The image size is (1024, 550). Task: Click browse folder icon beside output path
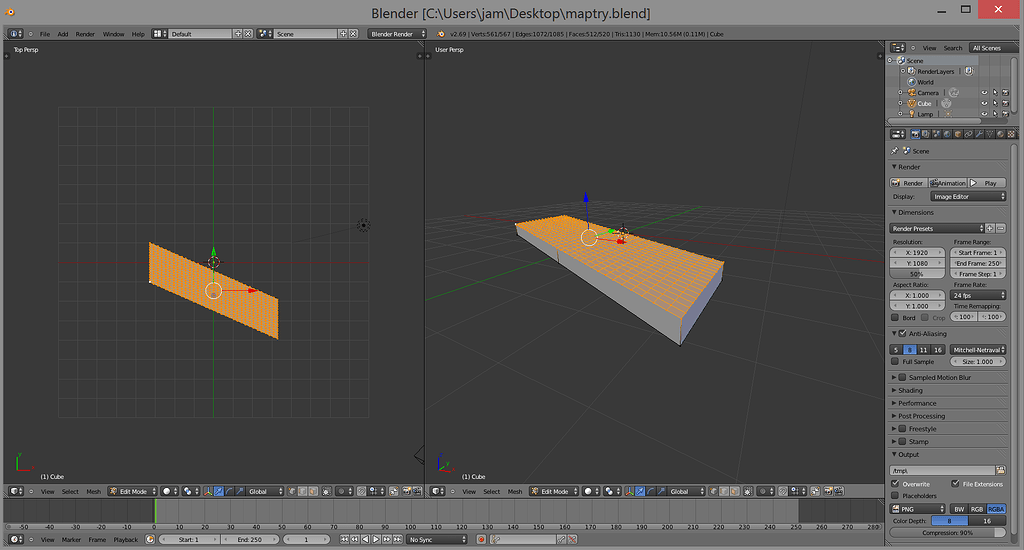click(x=1000, y=470)
